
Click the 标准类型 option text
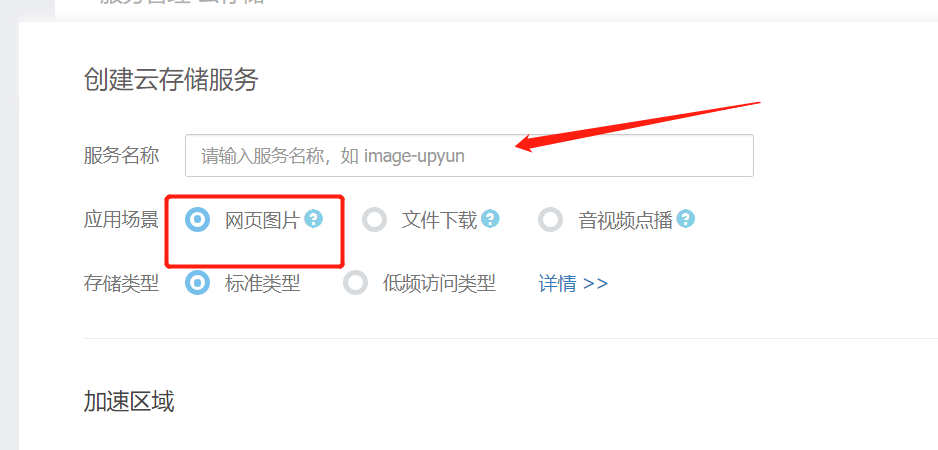click(x=263, y=283)
